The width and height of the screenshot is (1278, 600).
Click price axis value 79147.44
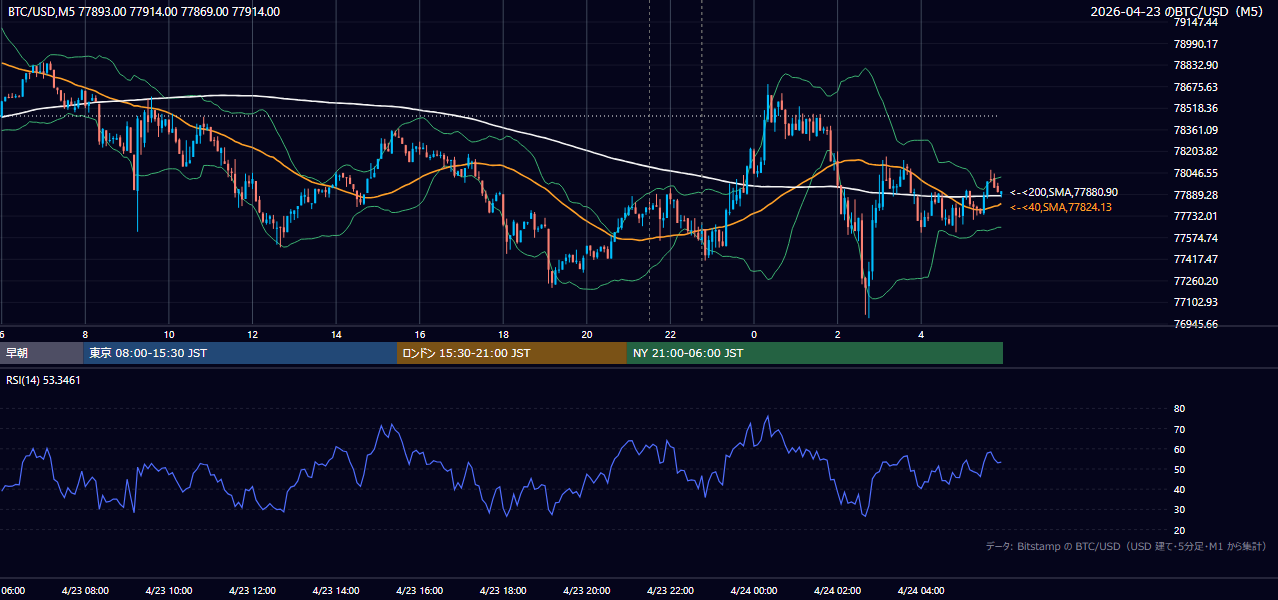(1196, 22)
